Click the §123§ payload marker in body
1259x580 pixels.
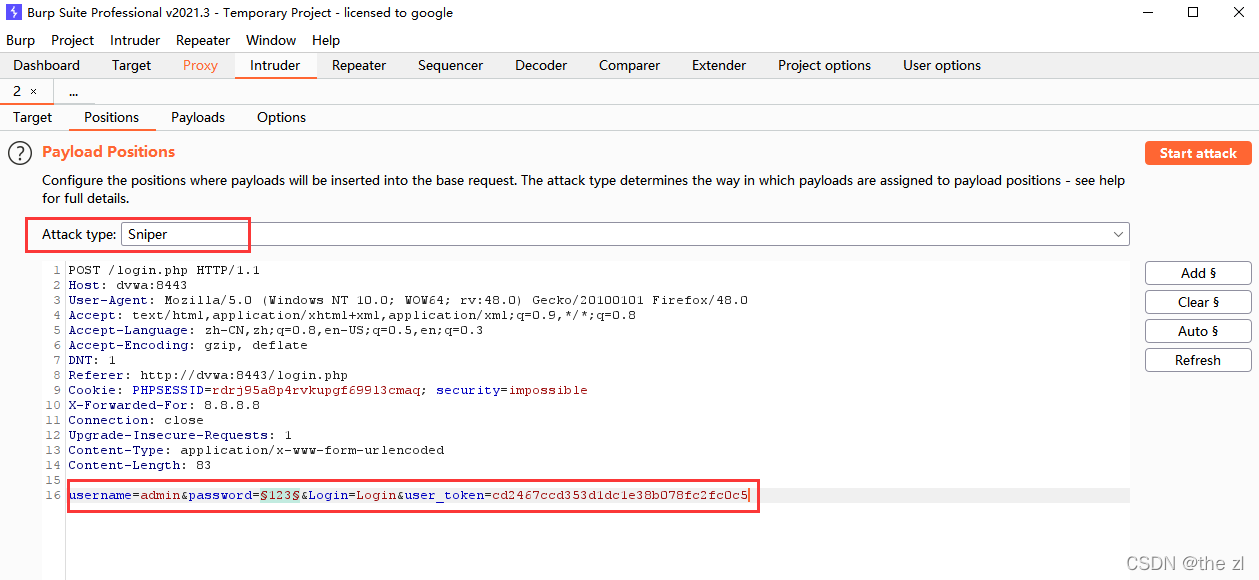point(280,495)
